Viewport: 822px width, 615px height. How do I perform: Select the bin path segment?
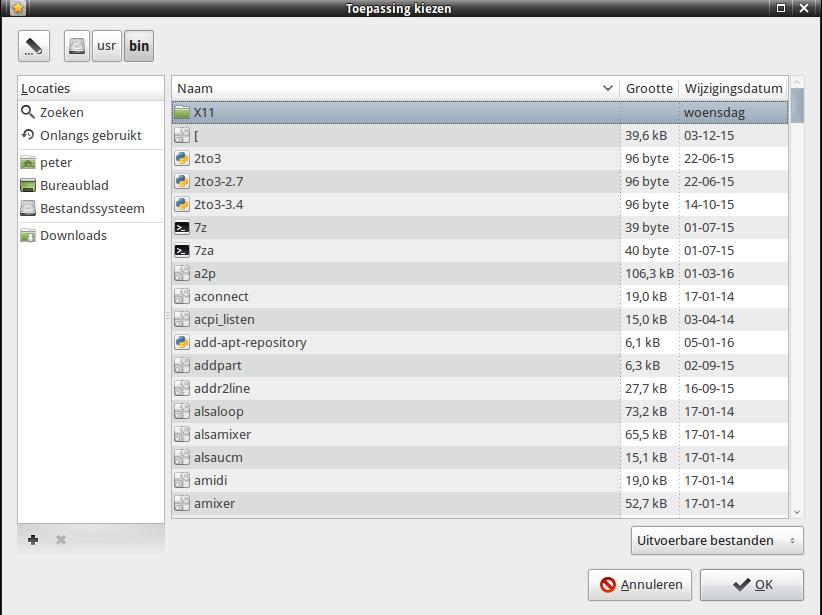pyautogui.click(x=139, y=46)
